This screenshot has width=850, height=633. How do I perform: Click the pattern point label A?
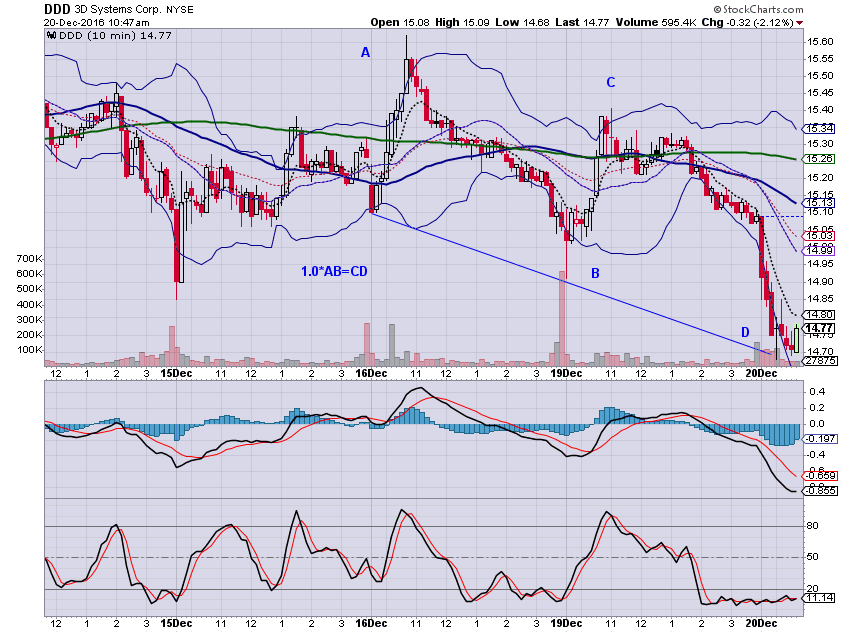click(365, 53)
